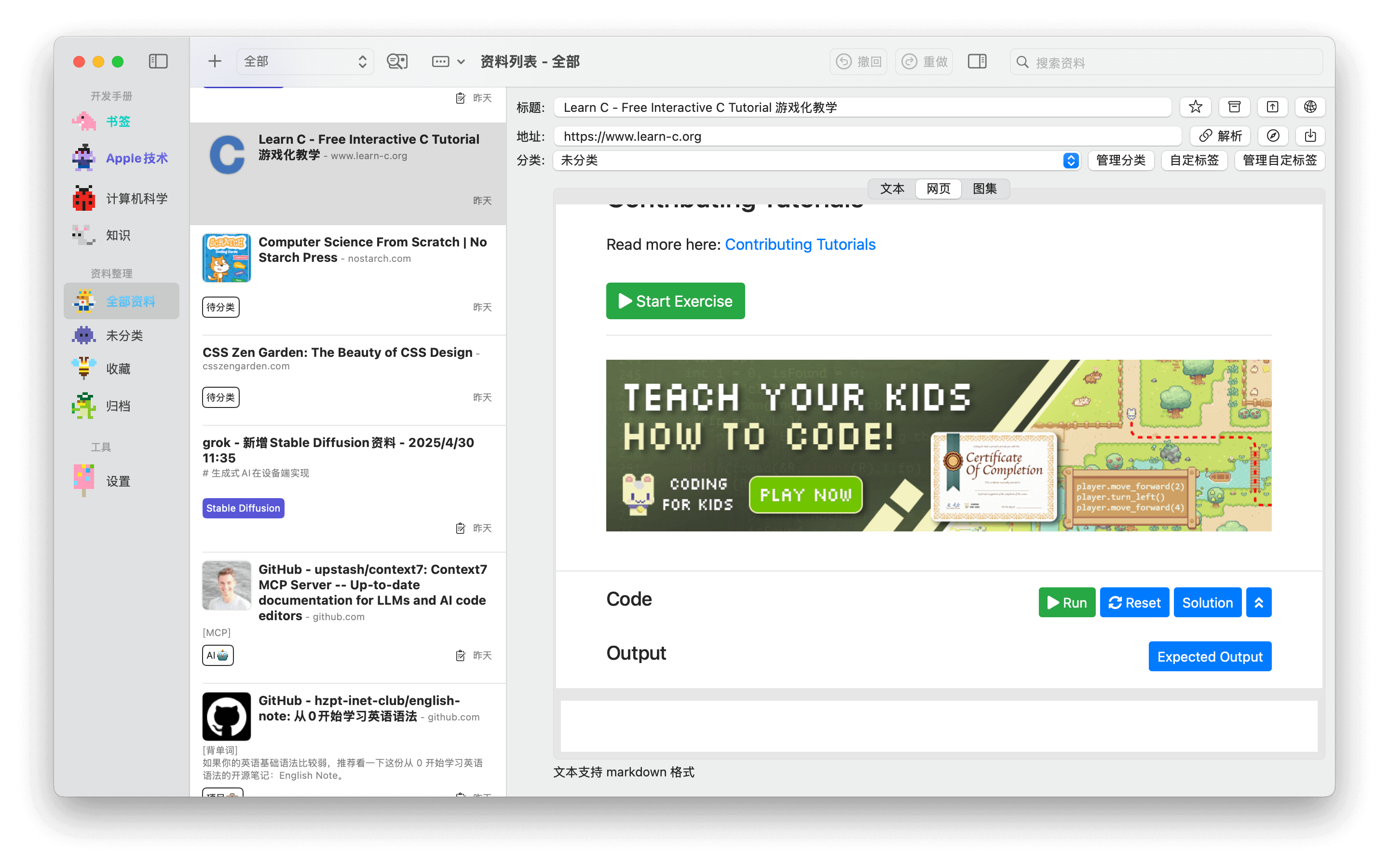Toggle the right inspector panel icon

(x=977, y=61)
